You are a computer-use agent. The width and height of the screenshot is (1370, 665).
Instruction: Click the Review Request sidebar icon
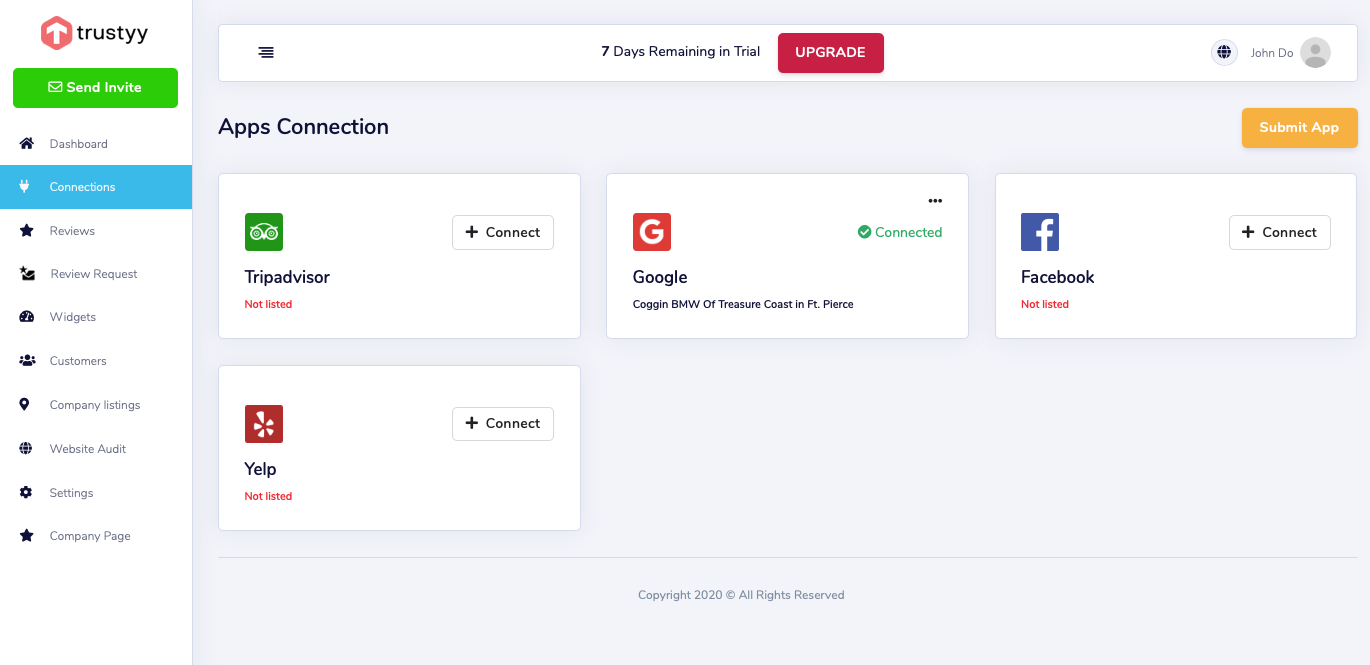tap(28, 274)
